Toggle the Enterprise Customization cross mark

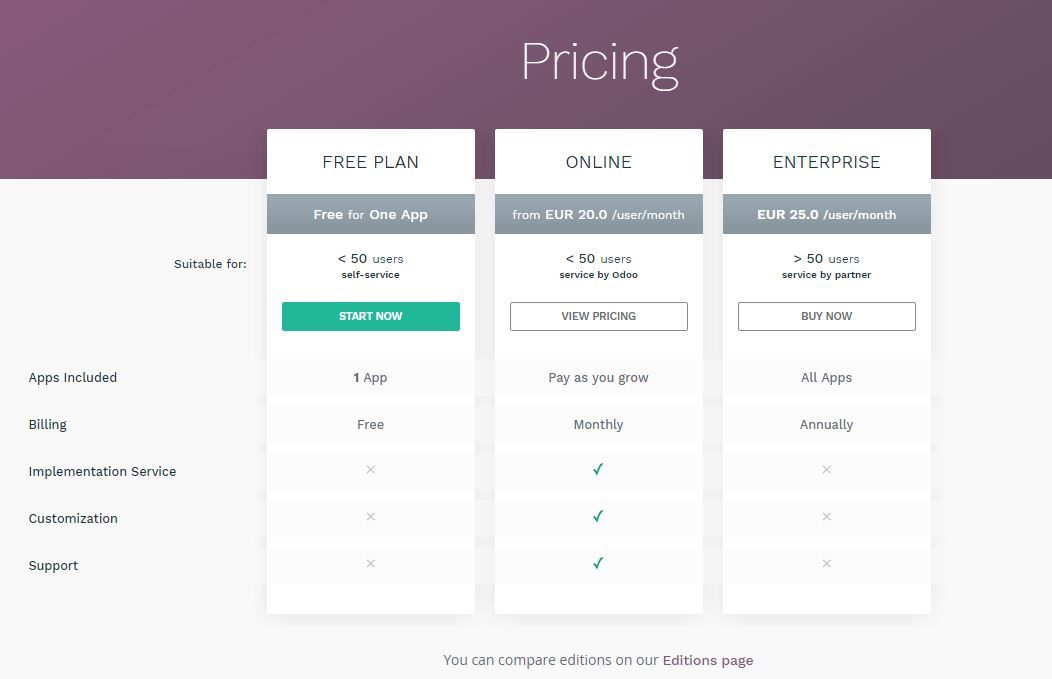(826, 517)
